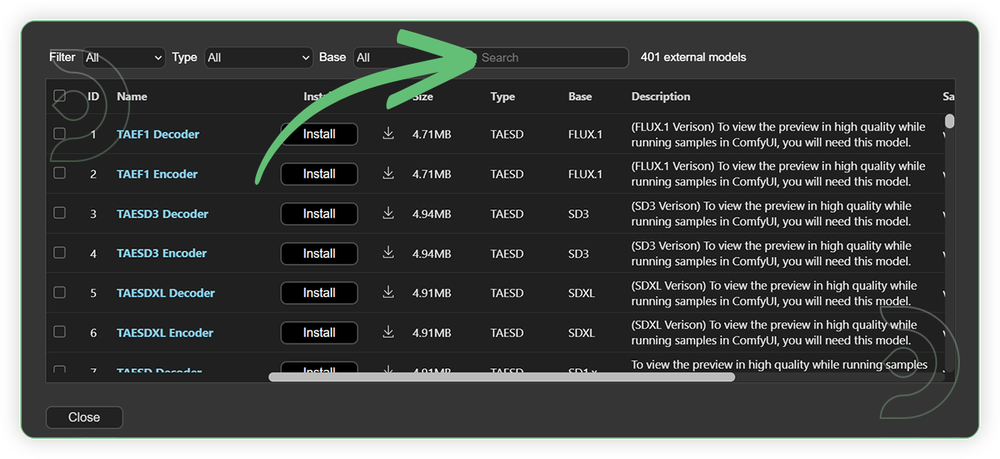The height and width of the screenshot is (459, 1000).
Task: Click the vertical scrollbar thumb
Action: [950, 121]
